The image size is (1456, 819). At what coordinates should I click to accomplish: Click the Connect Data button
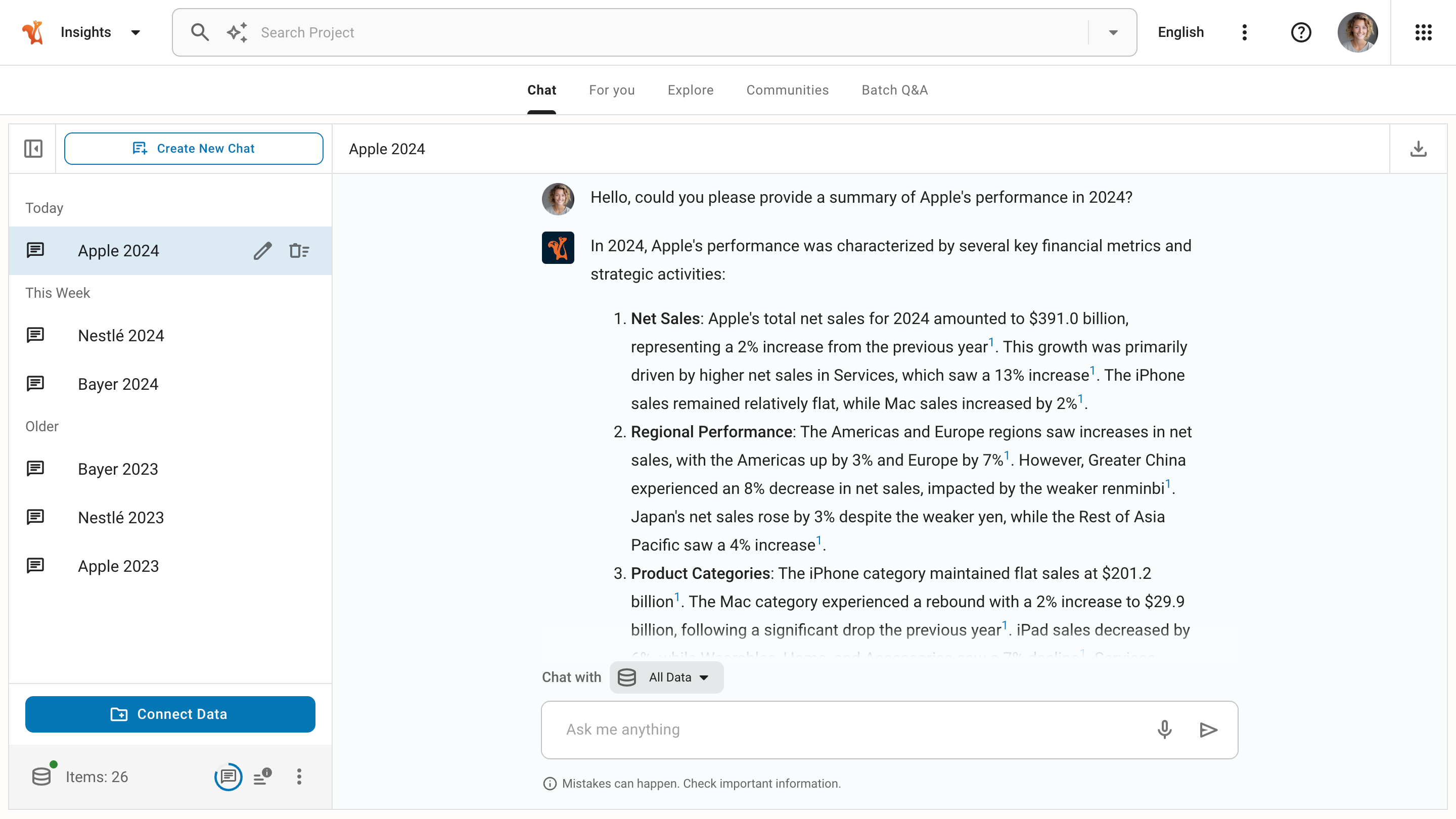coord(170,714)
